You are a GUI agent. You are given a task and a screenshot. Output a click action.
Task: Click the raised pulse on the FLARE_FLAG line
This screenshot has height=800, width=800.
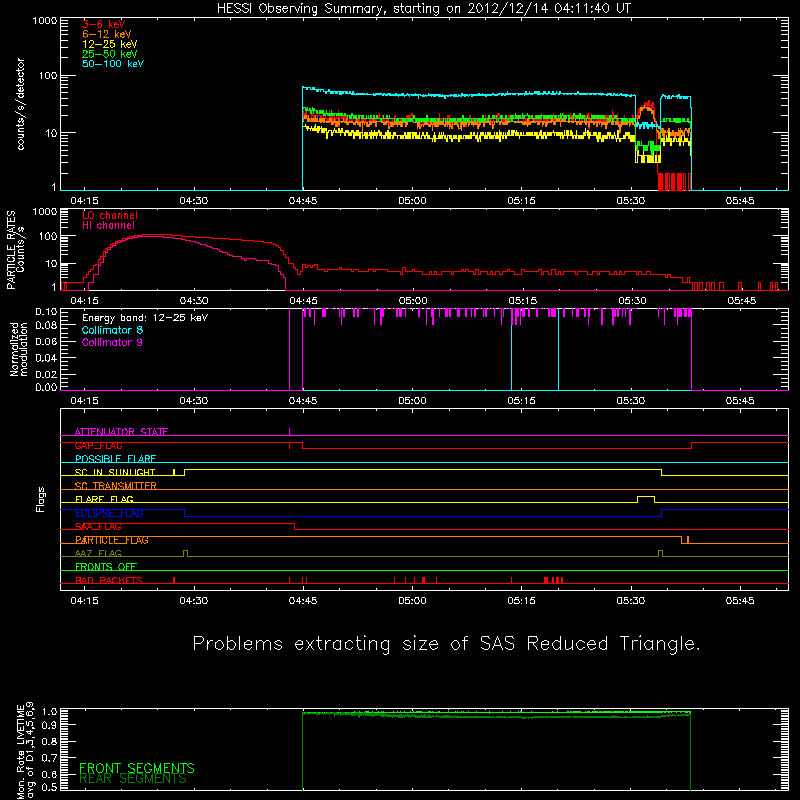tap(646, 498)
